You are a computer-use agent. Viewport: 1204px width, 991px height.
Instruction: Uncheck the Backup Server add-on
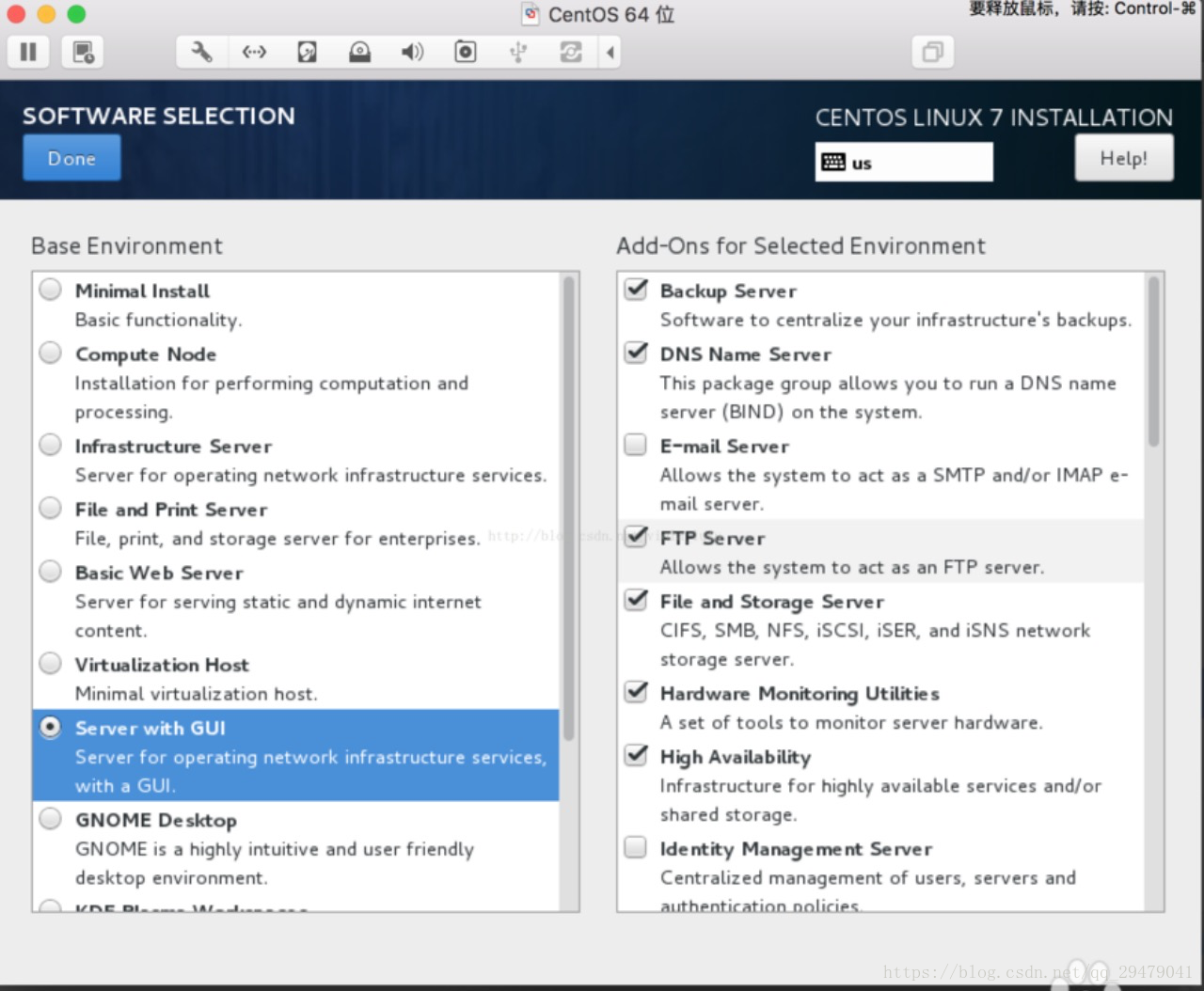coord(637,289)
